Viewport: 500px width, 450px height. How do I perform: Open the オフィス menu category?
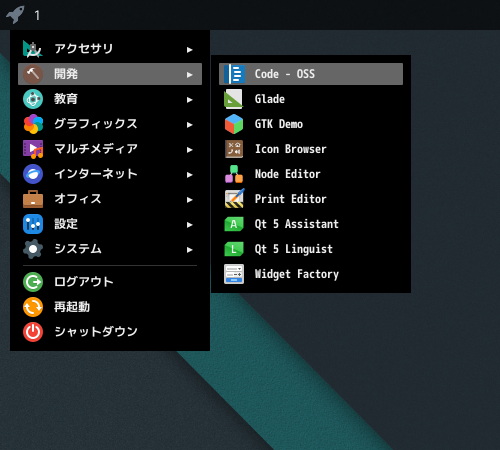(110, 199)
